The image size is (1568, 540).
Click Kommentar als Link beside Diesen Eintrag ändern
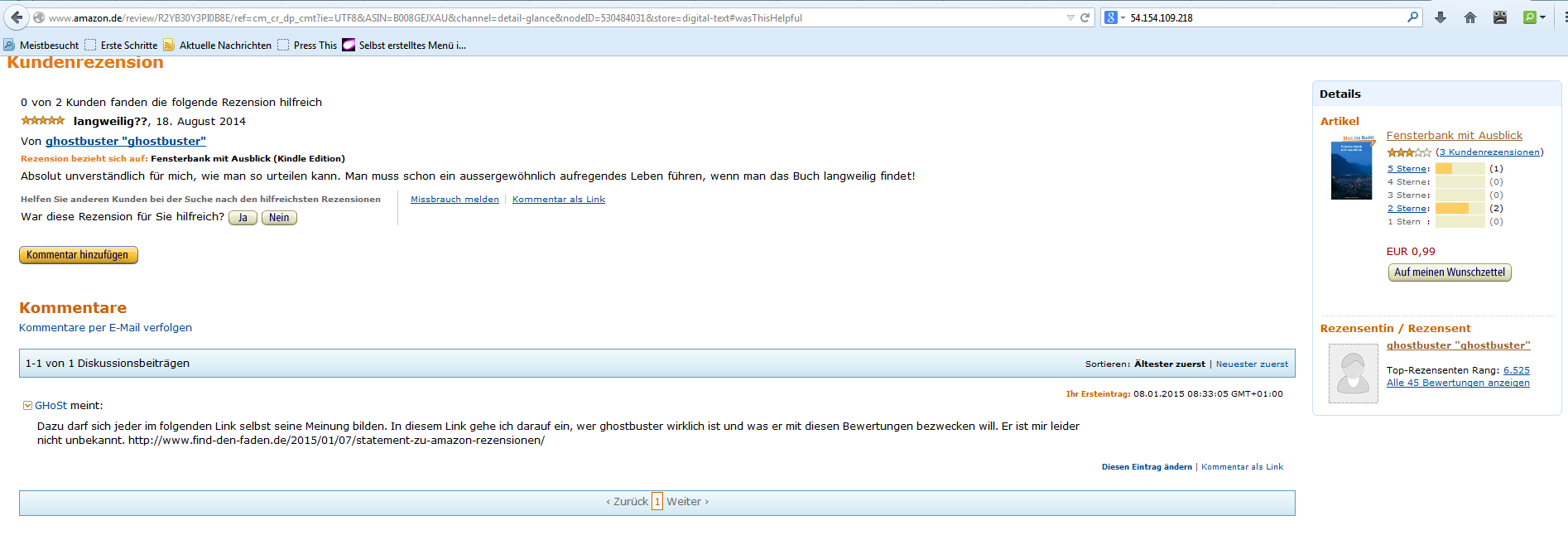click(x=1242, y=467)
